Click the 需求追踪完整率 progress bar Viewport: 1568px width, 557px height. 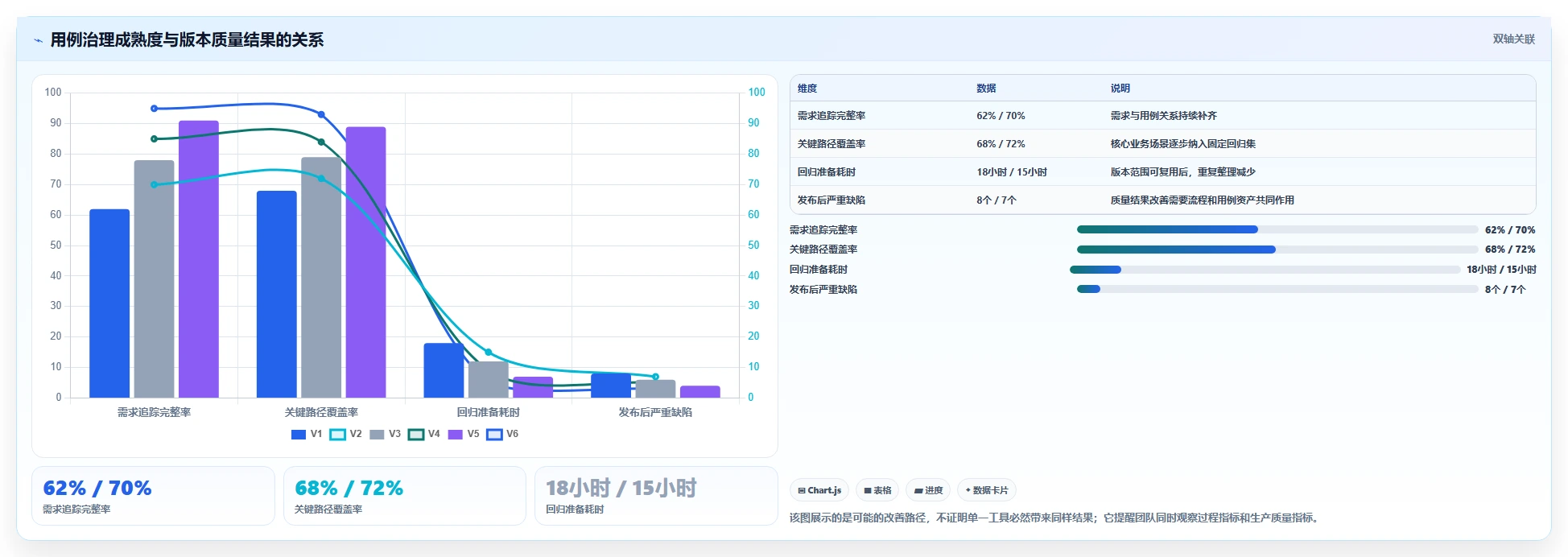tap(1277, 229)
